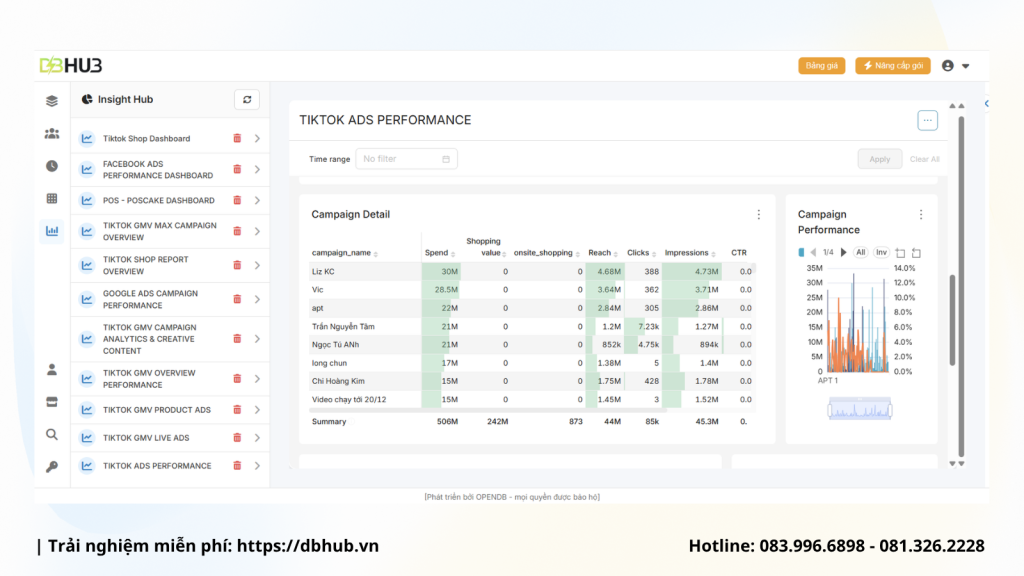Select All series in chart legend

point(861,252)
